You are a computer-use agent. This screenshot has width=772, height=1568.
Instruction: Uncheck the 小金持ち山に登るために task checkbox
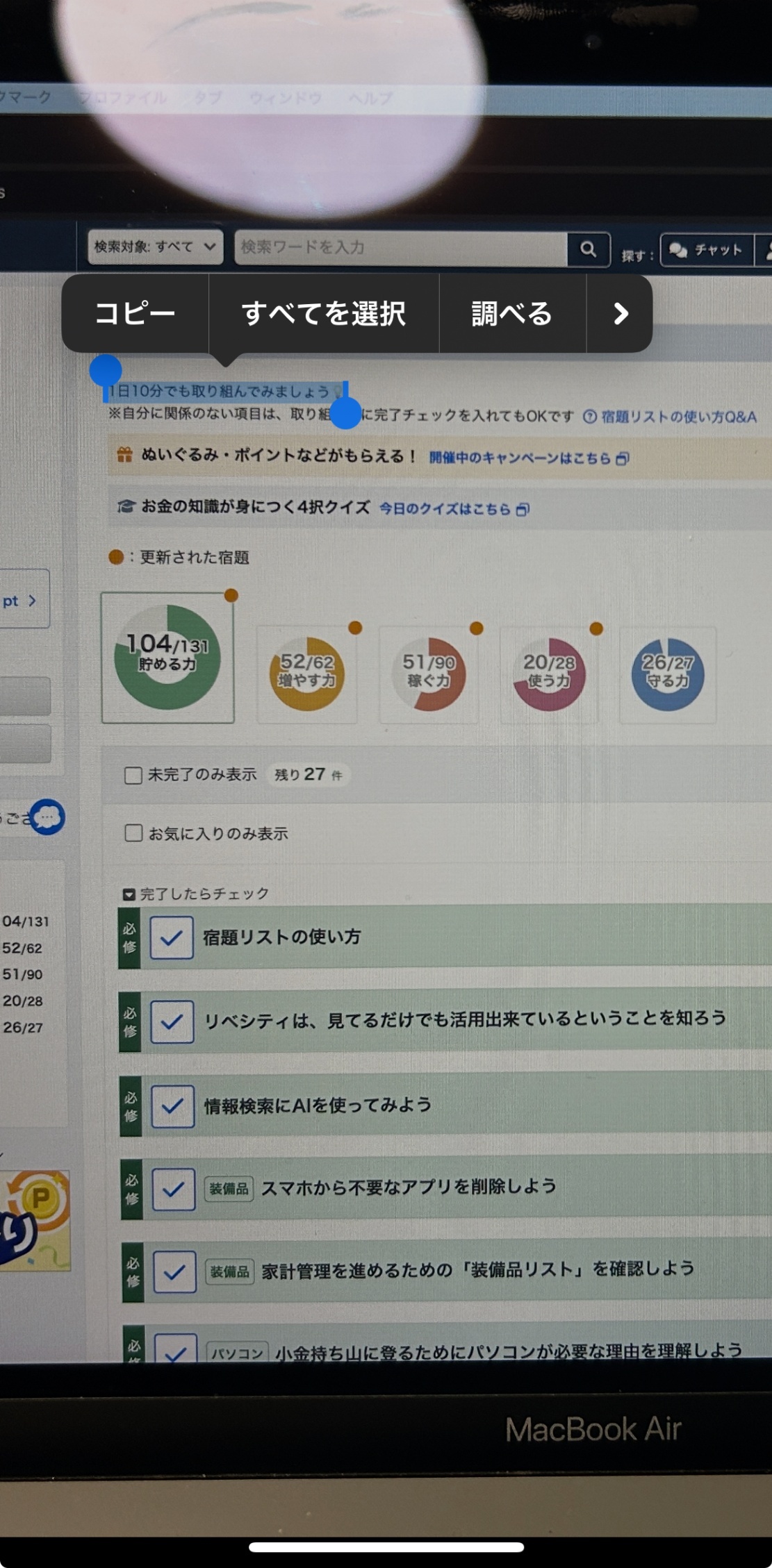coord(176,1349)
